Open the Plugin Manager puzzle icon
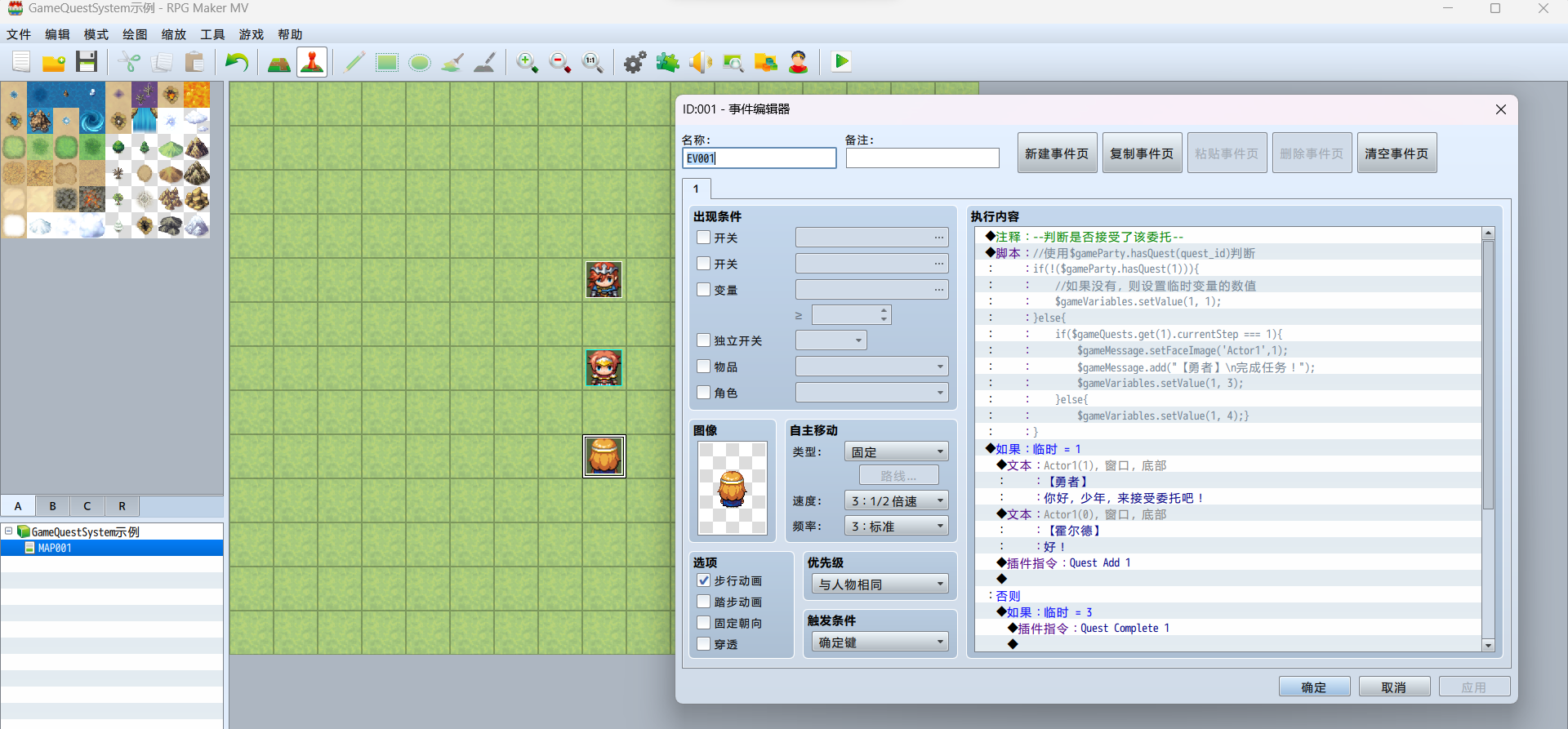 tap(668, 62)
